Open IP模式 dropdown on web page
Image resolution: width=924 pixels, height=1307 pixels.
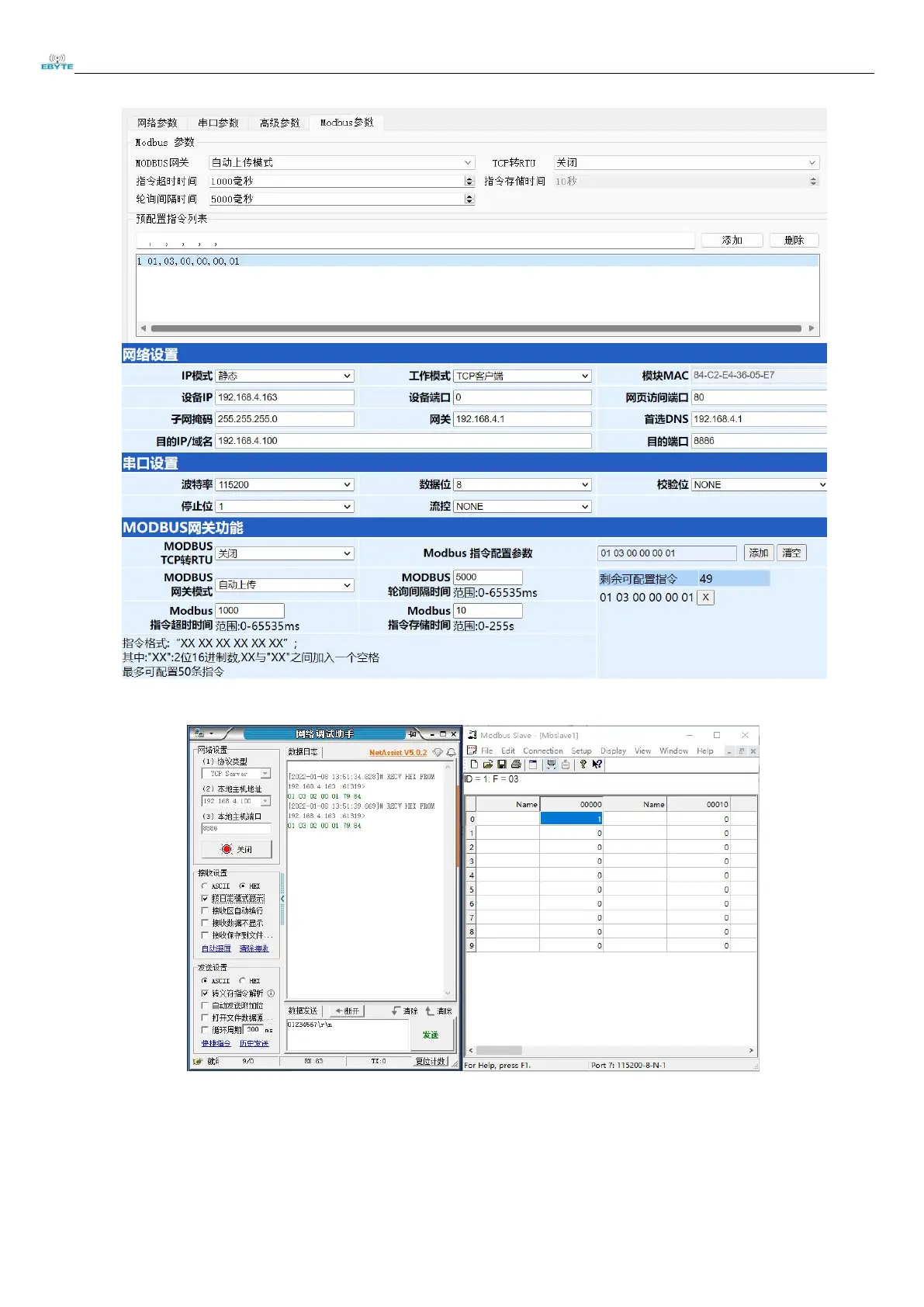[285, 376]
